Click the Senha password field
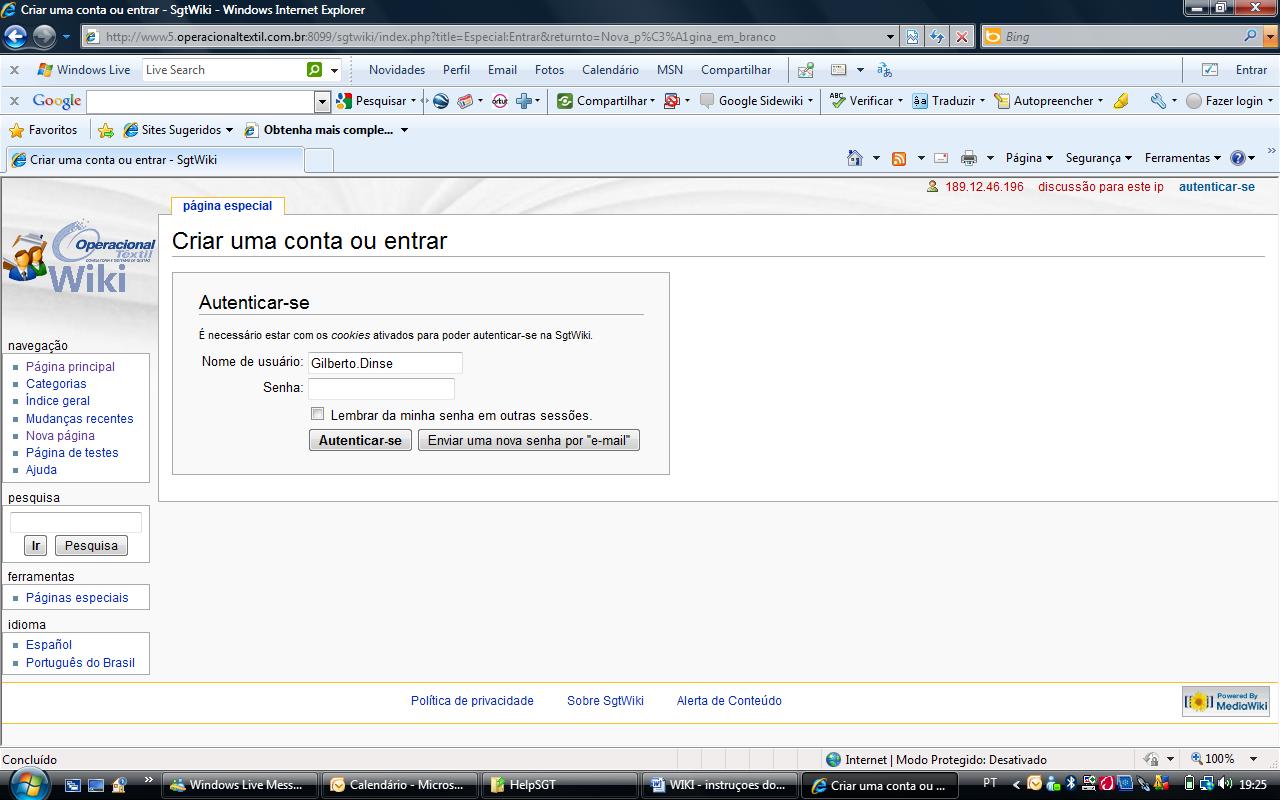Screen dimensions: 1280x800 (381, 388)
